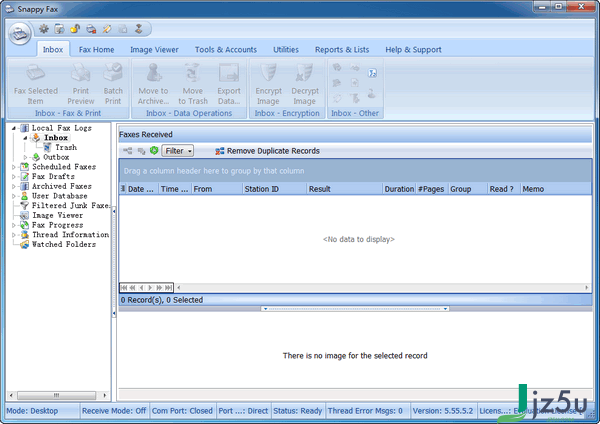The width and height of the screenshot is (600, 424).
Task: Select Filtered Junk Faxes in the tree
Action: pyautogui.click(x=71, y=205)
